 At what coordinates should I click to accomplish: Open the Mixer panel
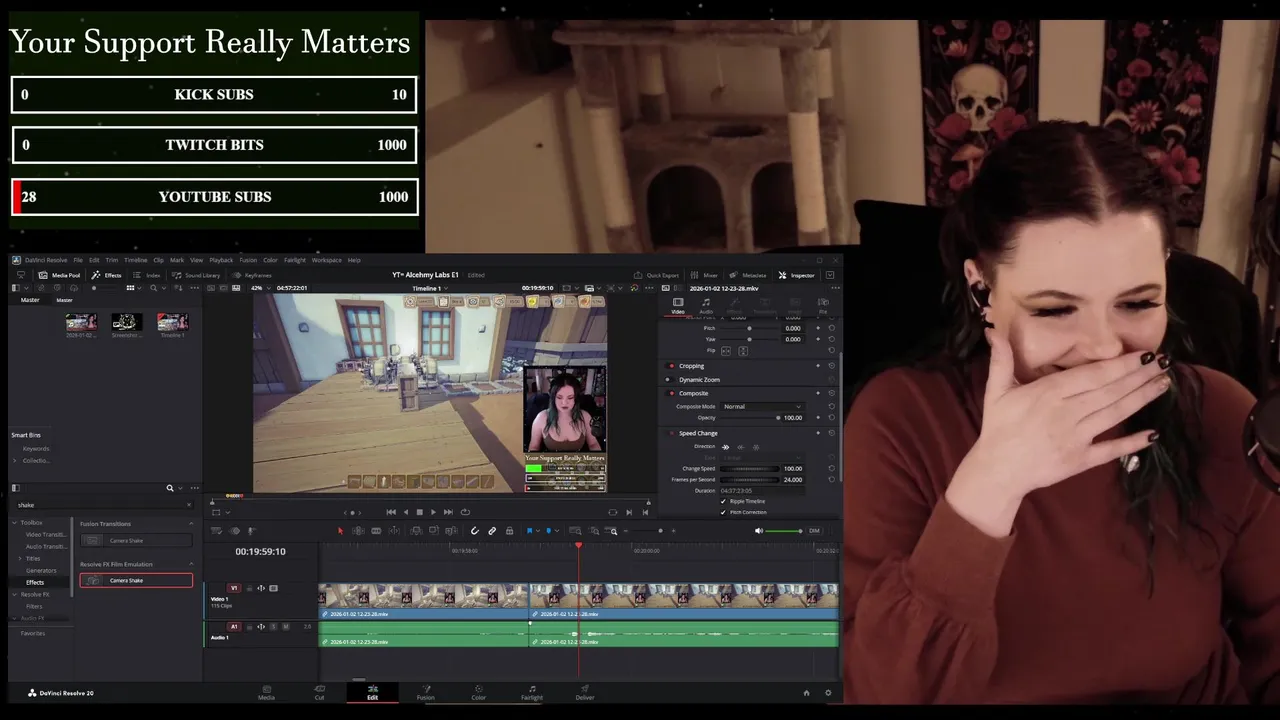click(x=704, y=275)
